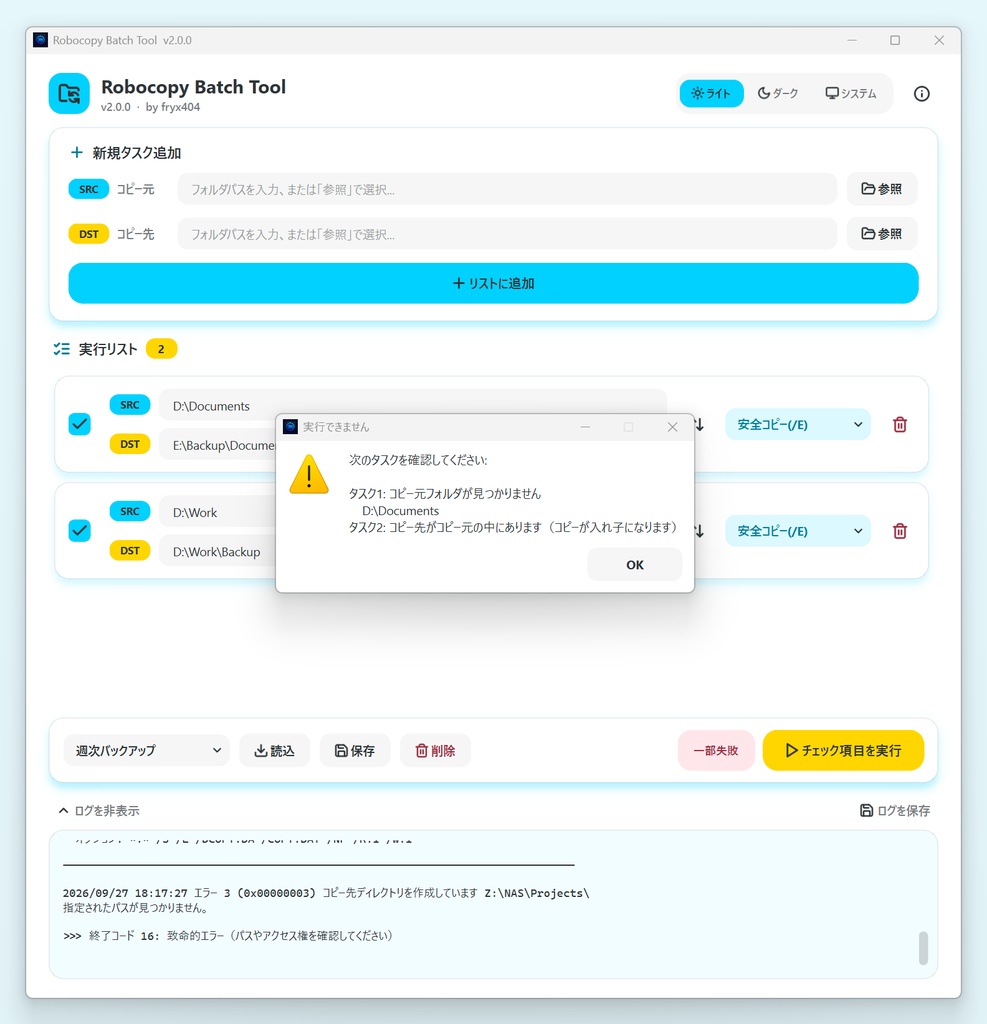
Task: Run checked items with チェック項目を実行
Action: pyautogui.click(x=843, y=750)
